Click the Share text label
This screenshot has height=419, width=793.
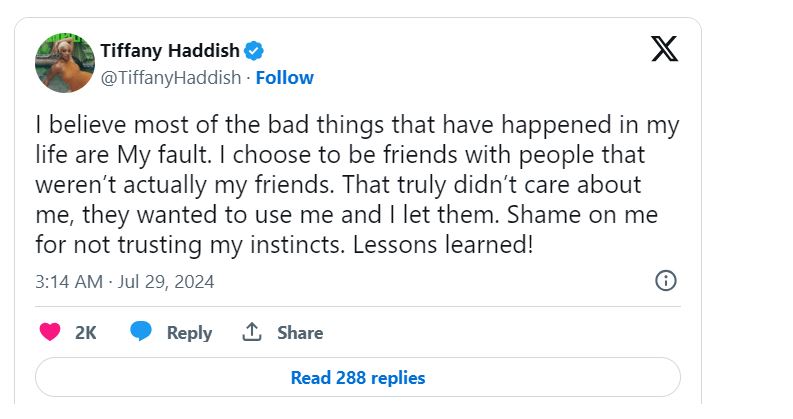[300, 333]
